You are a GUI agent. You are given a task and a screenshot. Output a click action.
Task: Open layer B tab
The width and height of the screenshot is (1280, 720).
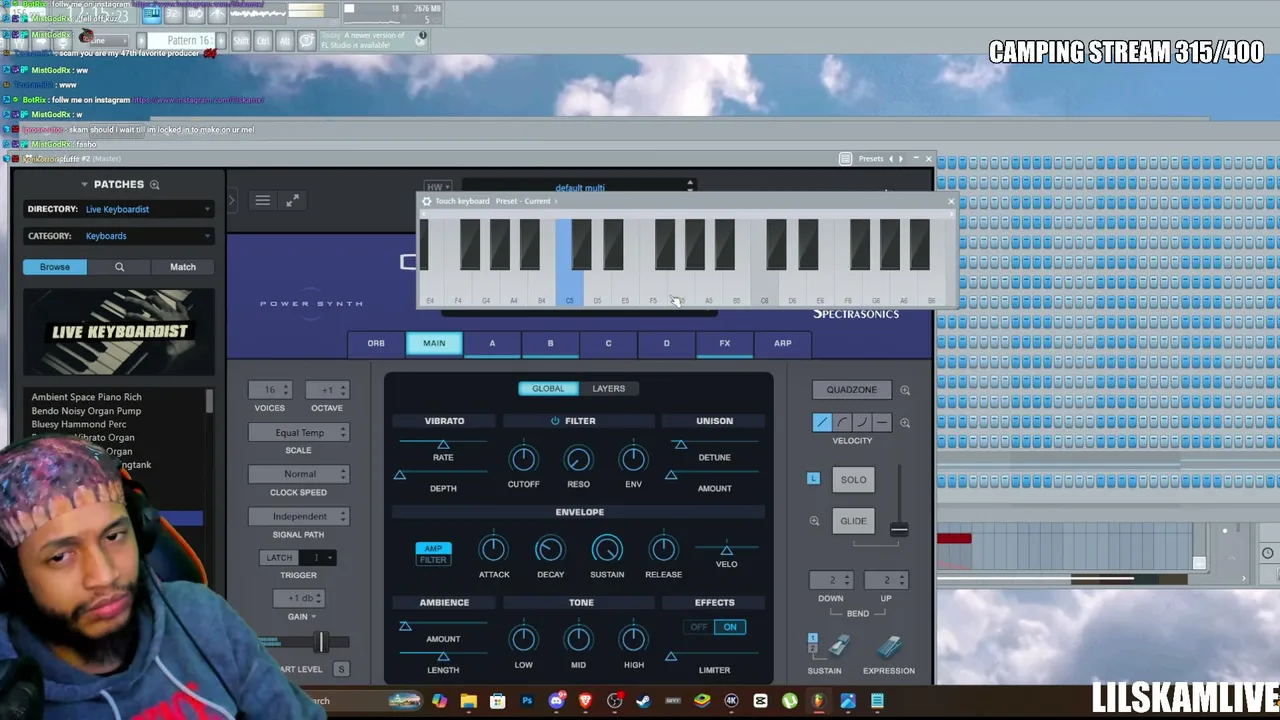pos(550,344)
